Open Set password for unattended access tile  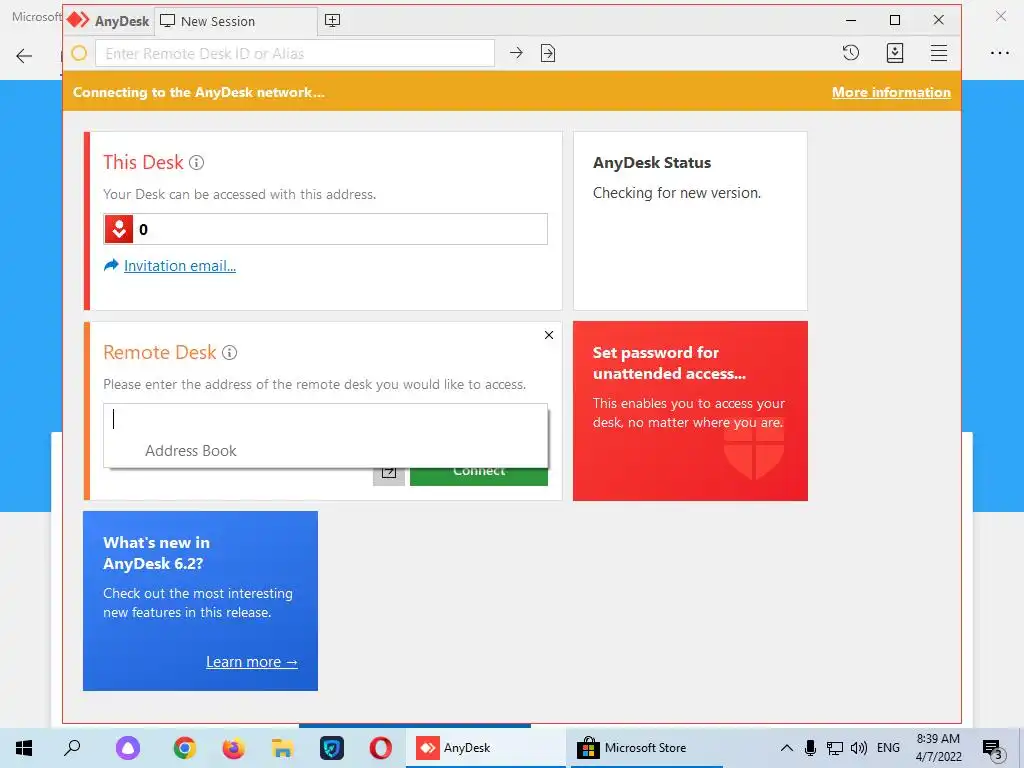(x=690, y=411)
